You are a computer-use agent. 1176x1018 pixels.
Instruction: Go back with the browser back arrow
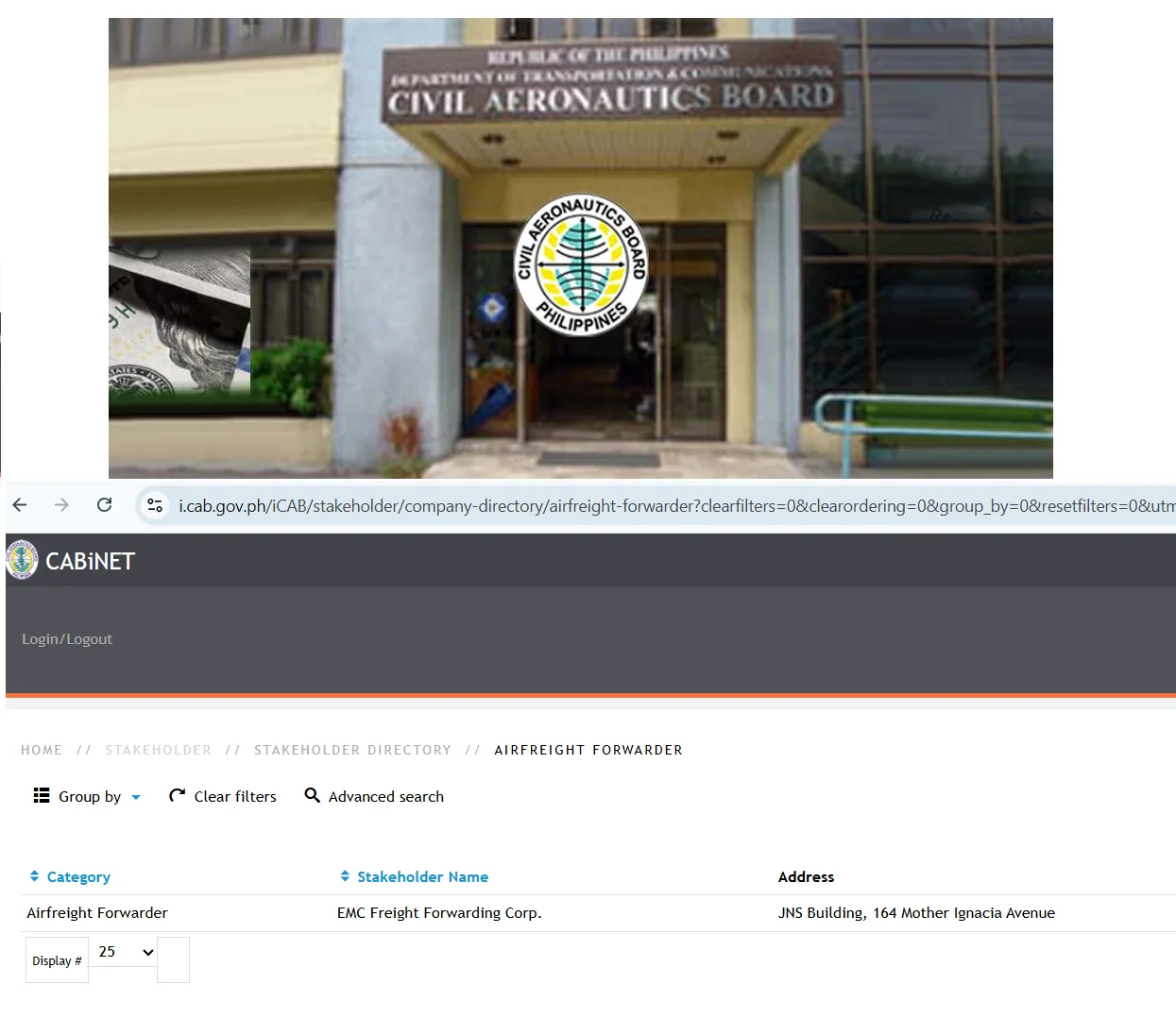pos(20,505)
